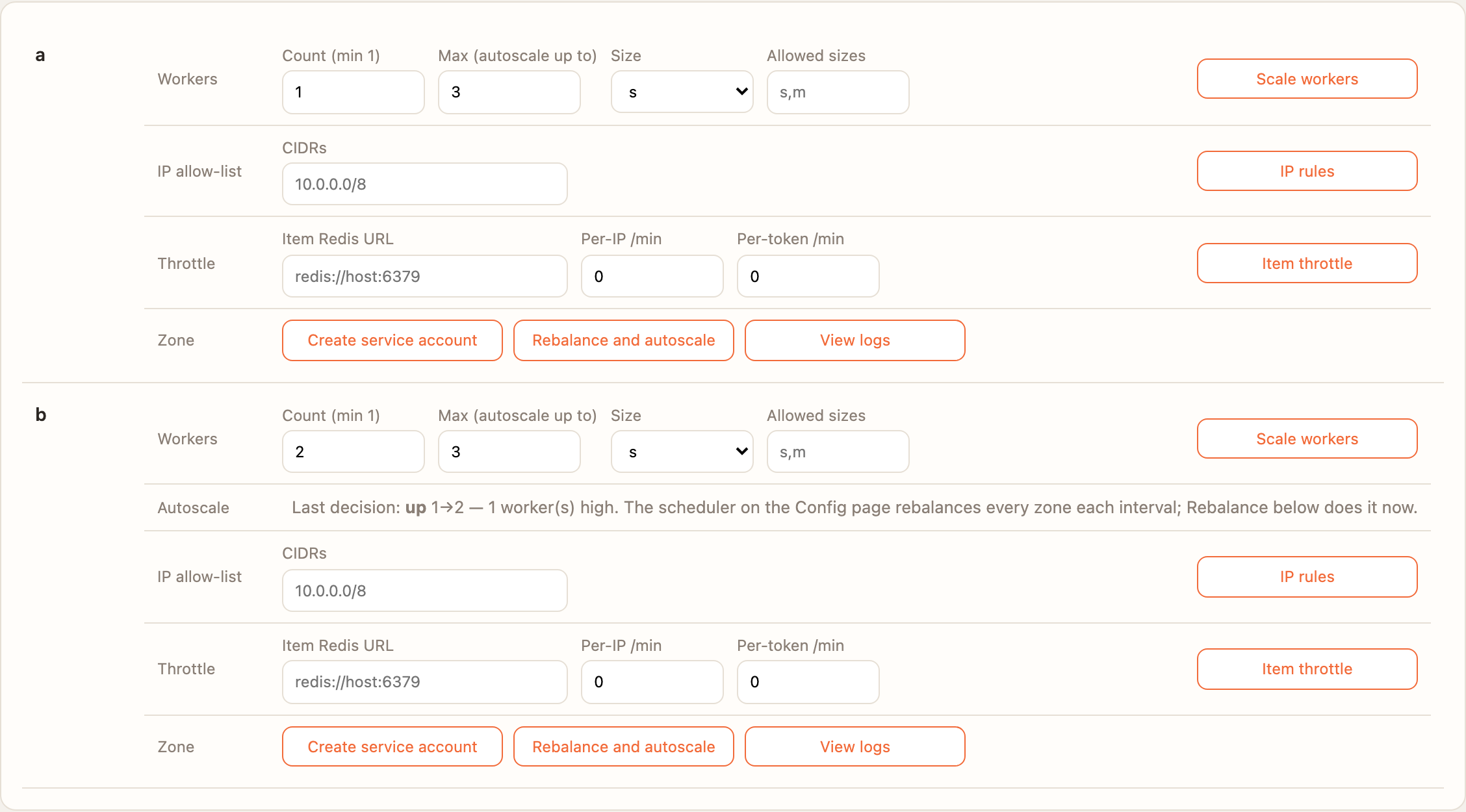This screenshot has width=1466, height=812.
Task: Click the zone heading 'b'
Action: point(41,414)
